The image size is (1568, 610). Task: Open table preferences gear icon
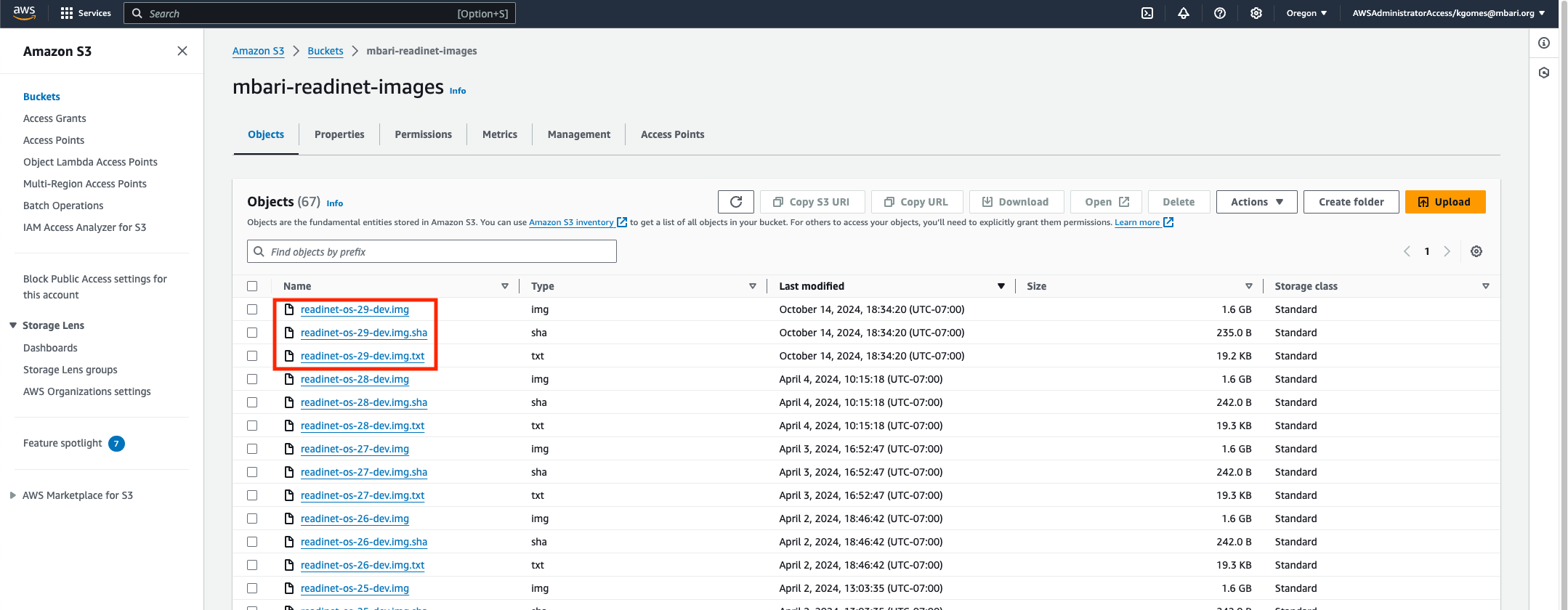click(x=1476, y=251)
